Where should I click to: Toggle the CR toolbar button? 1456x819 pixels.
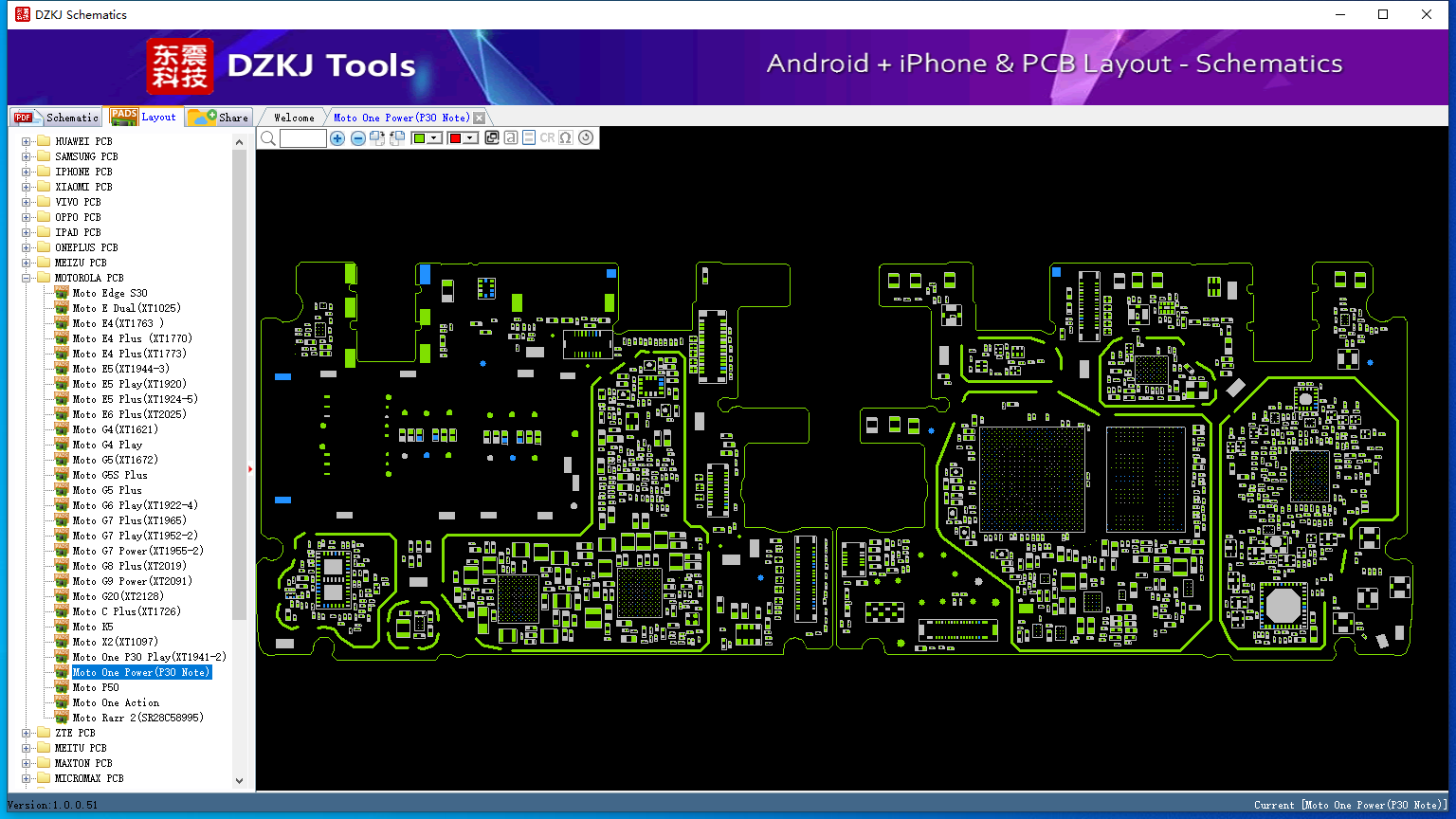pyautogui.click(x=547, y=138)
